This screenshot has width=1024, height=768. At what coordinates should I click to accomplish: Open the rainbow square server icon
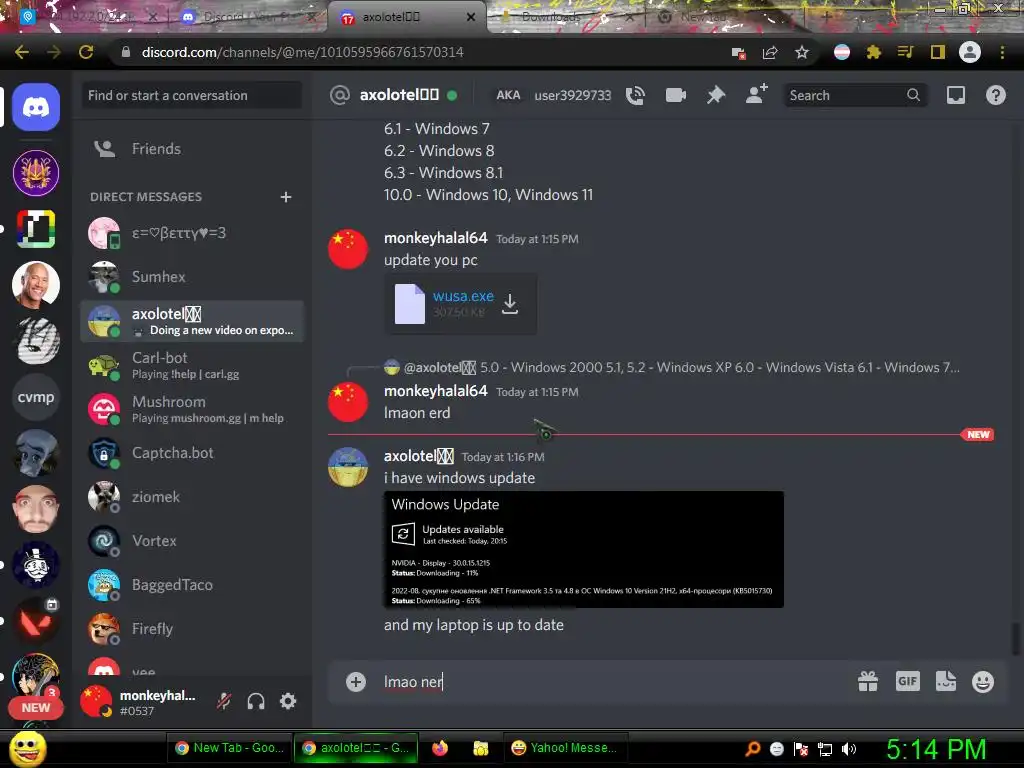[36, 229]
